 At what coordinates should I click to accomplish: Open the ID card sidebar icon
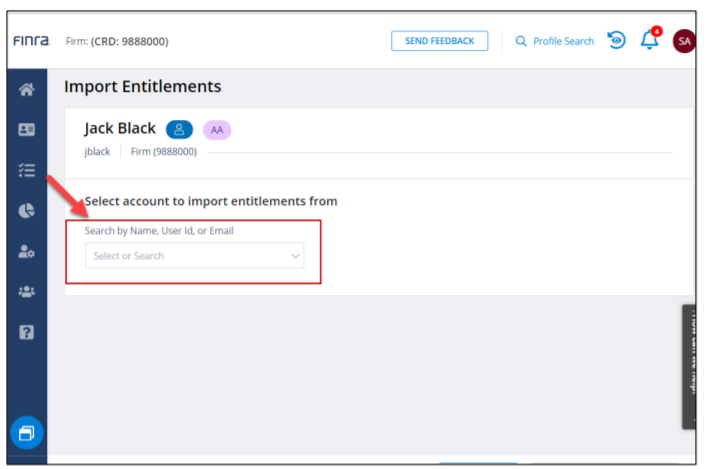(26, 130)
